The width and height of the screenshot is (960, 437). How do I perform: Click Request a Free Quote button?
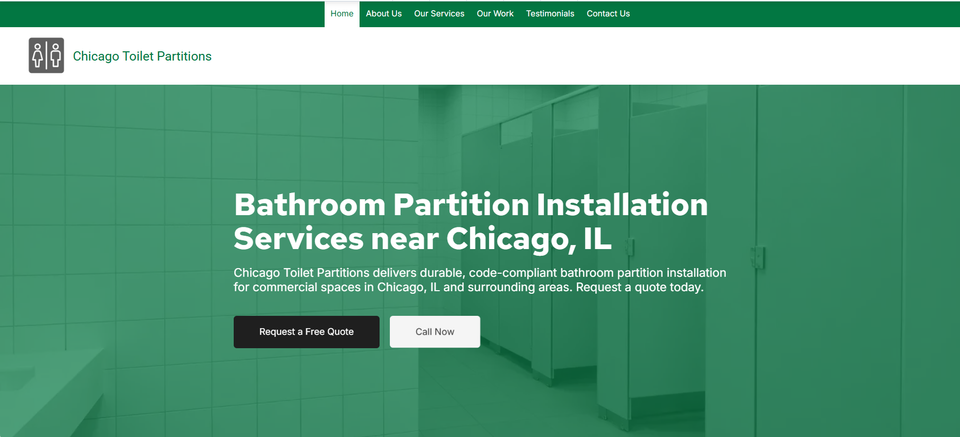tap(306, 332)
